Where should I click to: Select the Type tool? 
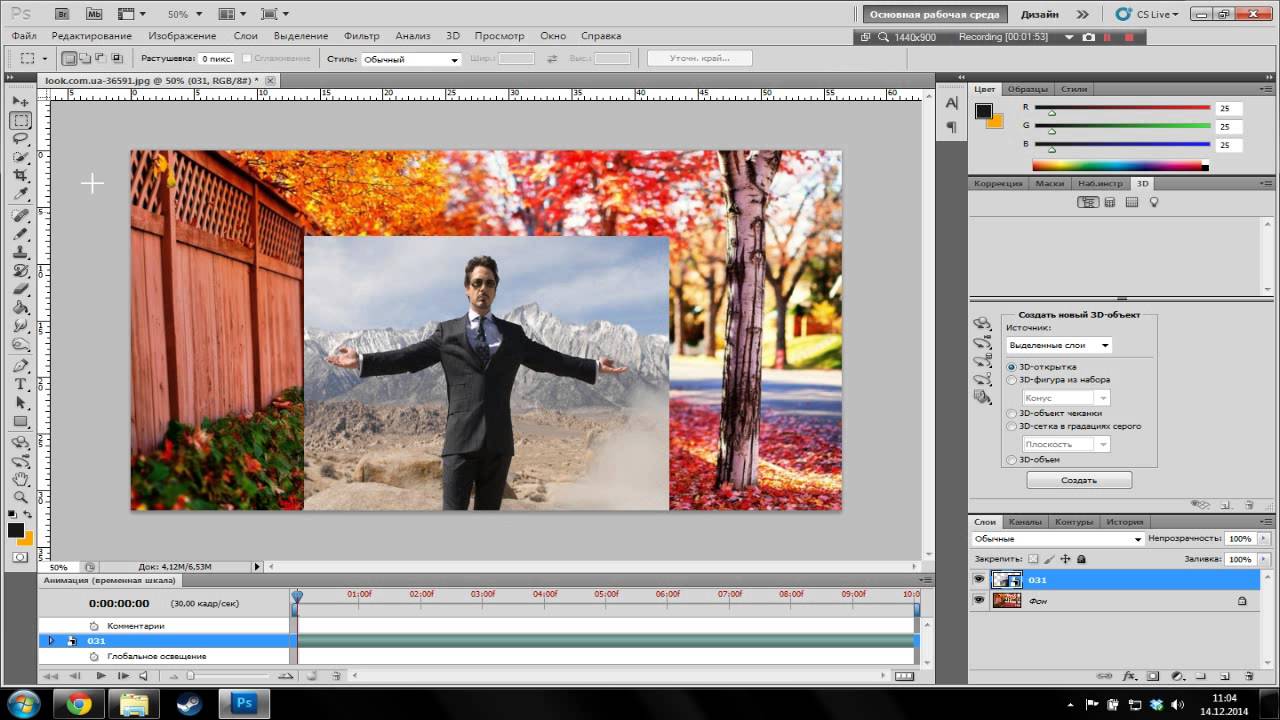pos(20,384)
